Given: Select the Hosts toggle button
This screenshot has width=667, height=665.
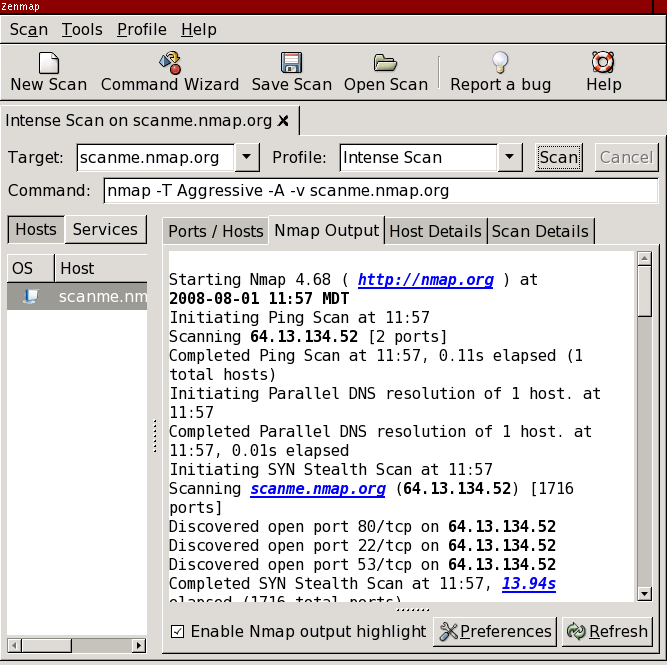Looking at the screenshot, I should (36, 229).
